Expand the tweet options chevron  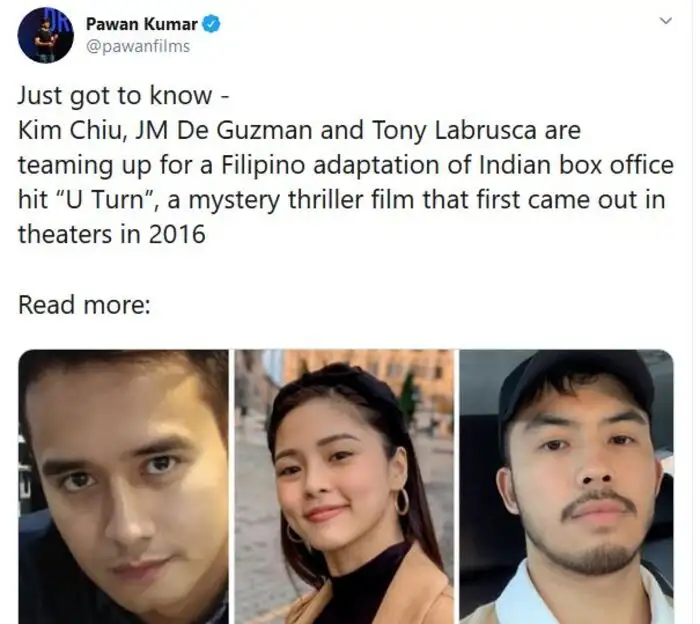pyautogui.click(x=666, y=21)
